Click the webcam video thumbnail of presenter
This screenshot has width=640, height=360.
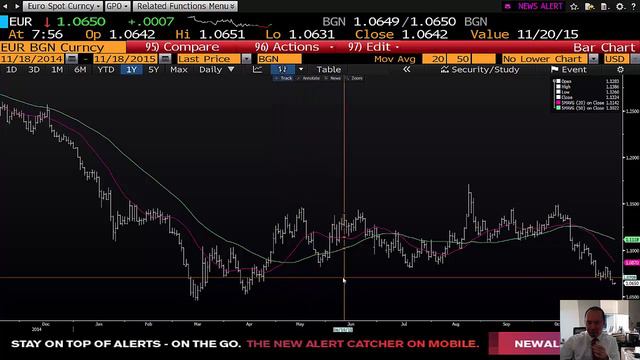coord(600,330)
